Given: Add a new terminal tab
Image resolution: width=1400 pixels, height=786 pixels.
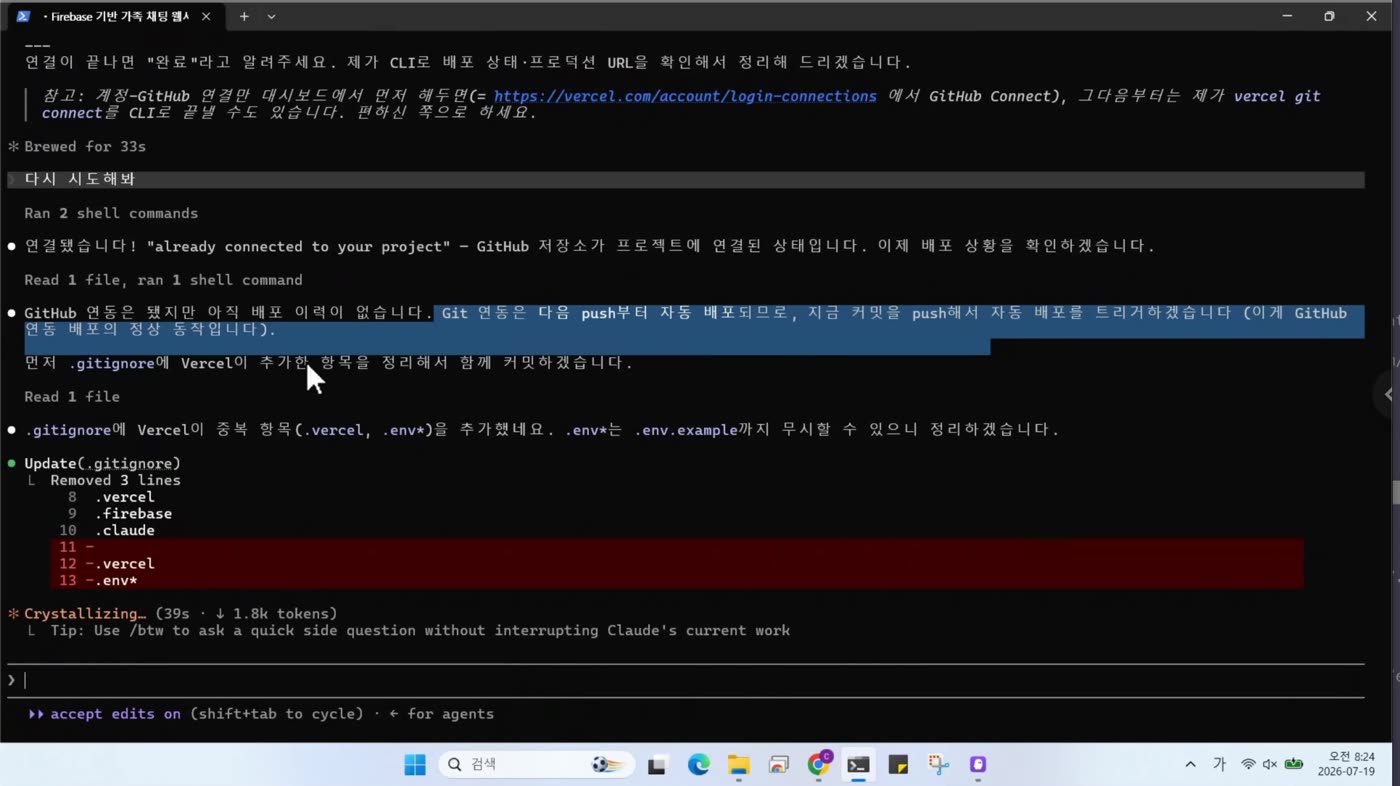Looking at the screenshot, I should pos(244,17).
